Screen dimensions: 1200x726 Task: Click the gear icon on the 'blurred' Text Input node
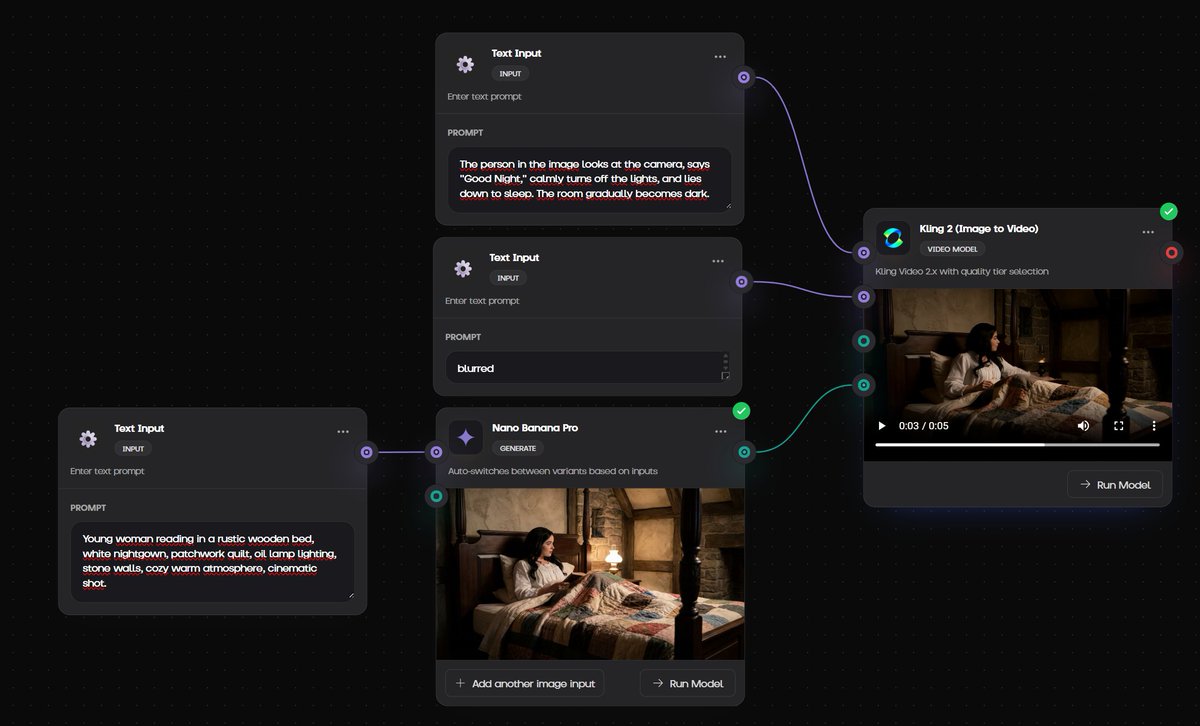coord(463,268)
